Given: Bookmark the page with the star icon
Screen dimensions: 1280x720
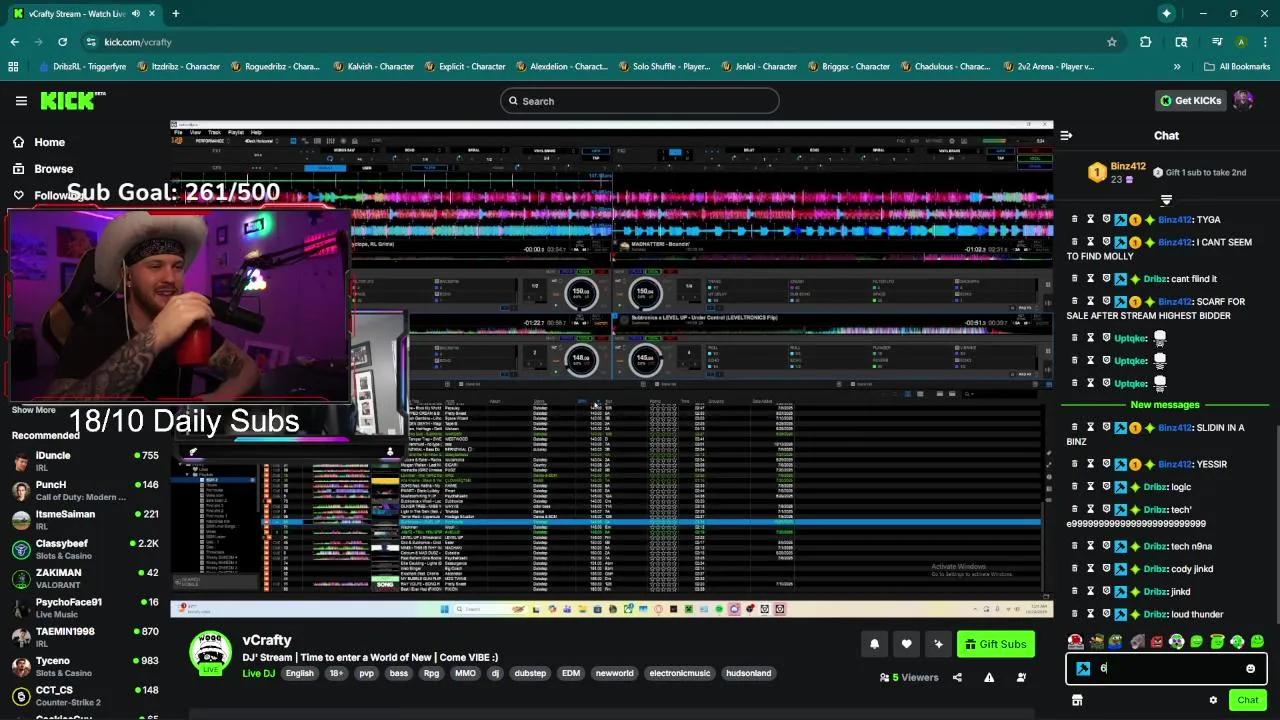Looking at the screenshot, I should [x=1111, y=42].
